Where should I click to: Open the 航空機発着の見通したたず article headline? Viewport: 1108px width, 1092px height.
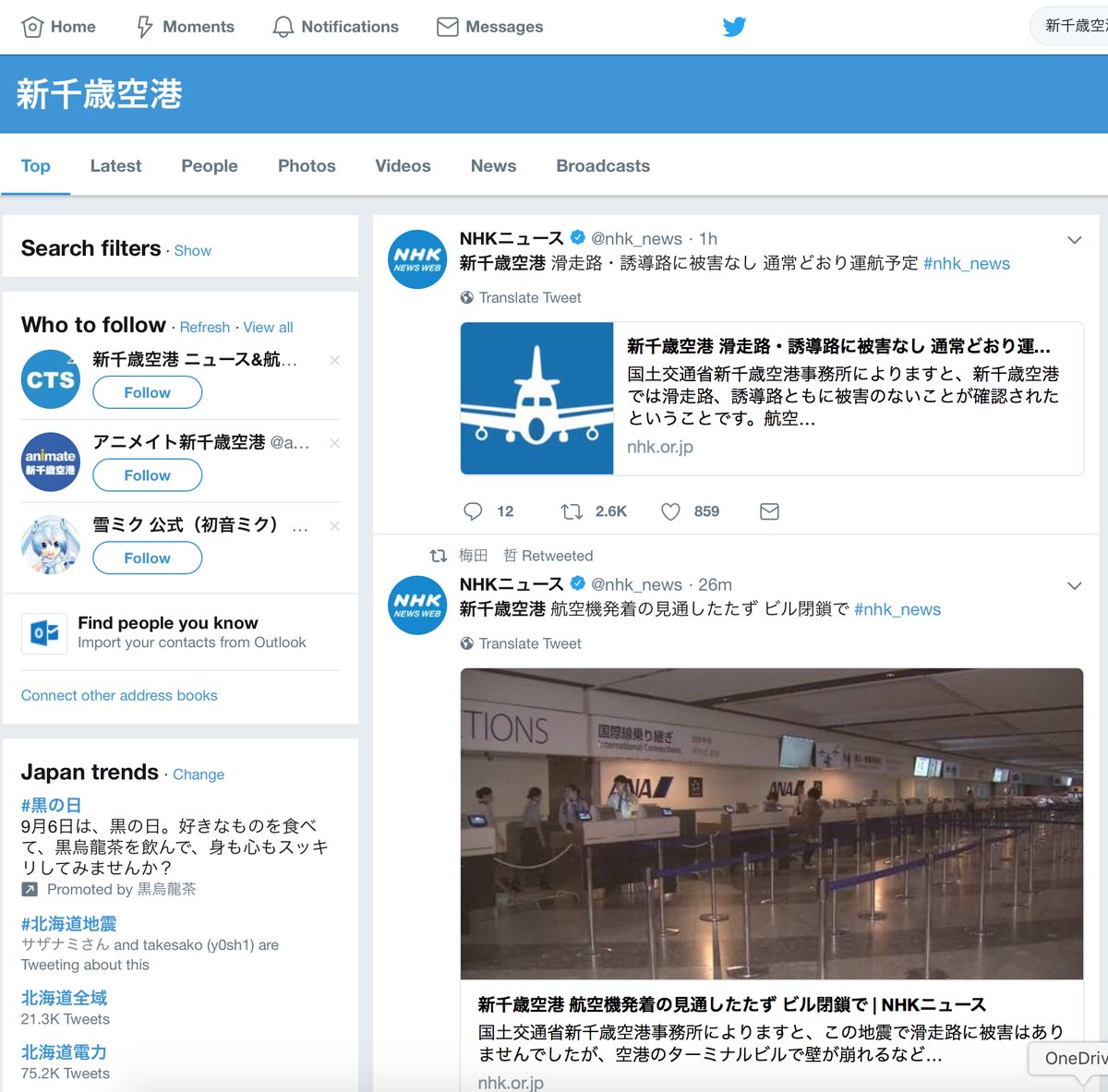coord(732,1005)
